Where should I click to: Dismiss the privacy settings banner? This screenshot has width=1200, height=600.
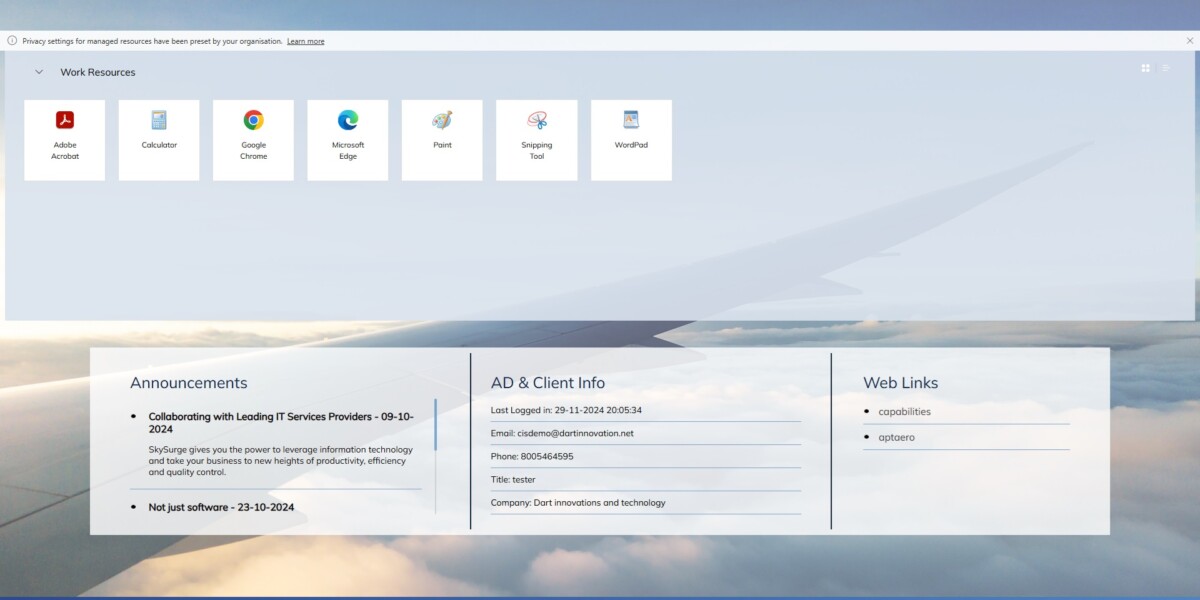coord(1189,41)
